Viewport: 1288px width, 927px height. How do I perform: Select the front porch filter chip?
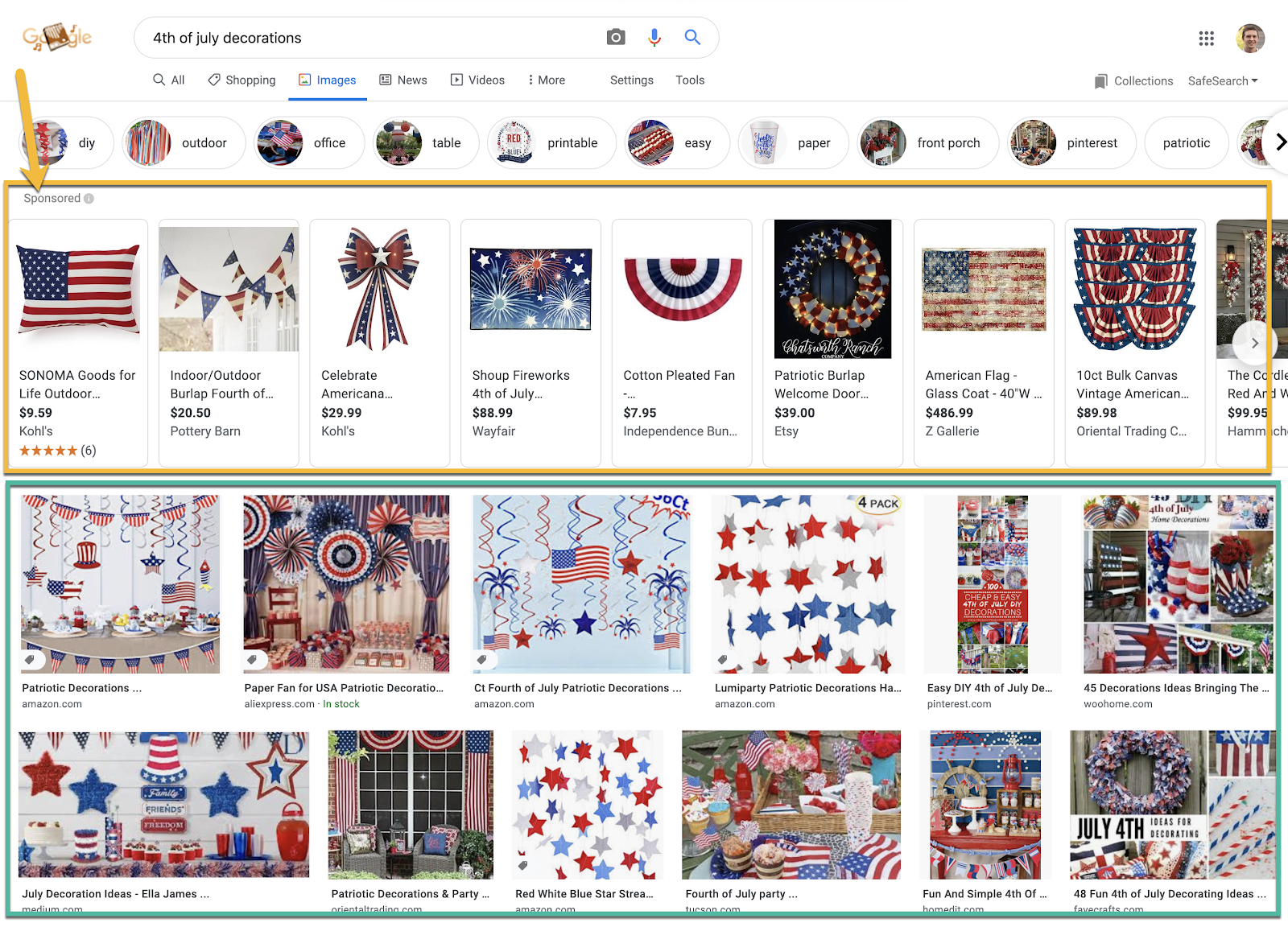[x=928, y=142]
